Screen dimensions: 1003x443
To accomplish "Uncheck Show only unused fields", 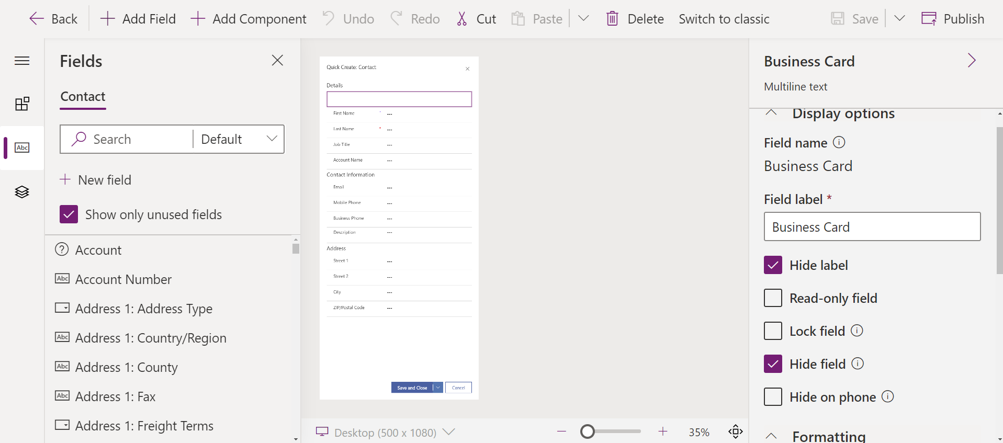I will tap(69, 214).
